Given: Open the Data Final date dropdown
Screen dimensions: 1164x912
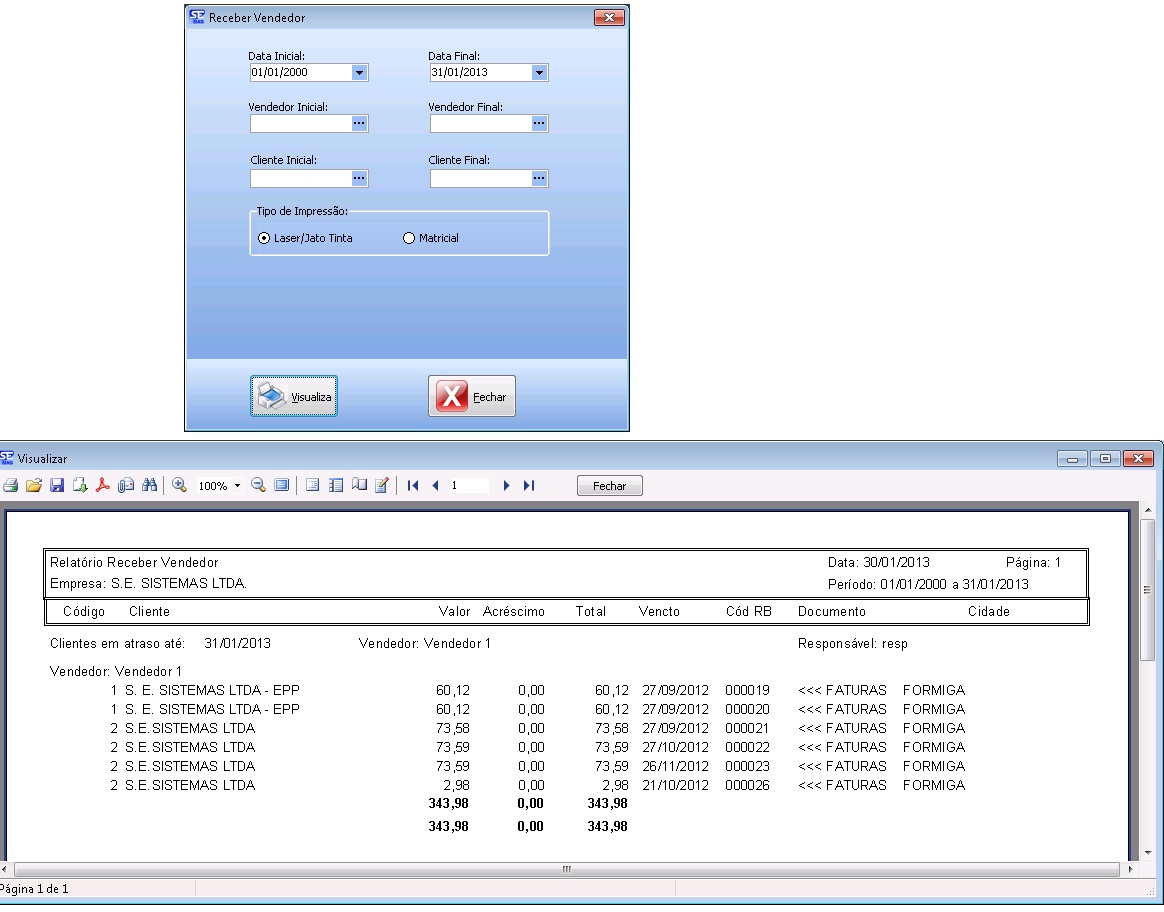Looking at the screenshot, I should [x=539, y=73].
